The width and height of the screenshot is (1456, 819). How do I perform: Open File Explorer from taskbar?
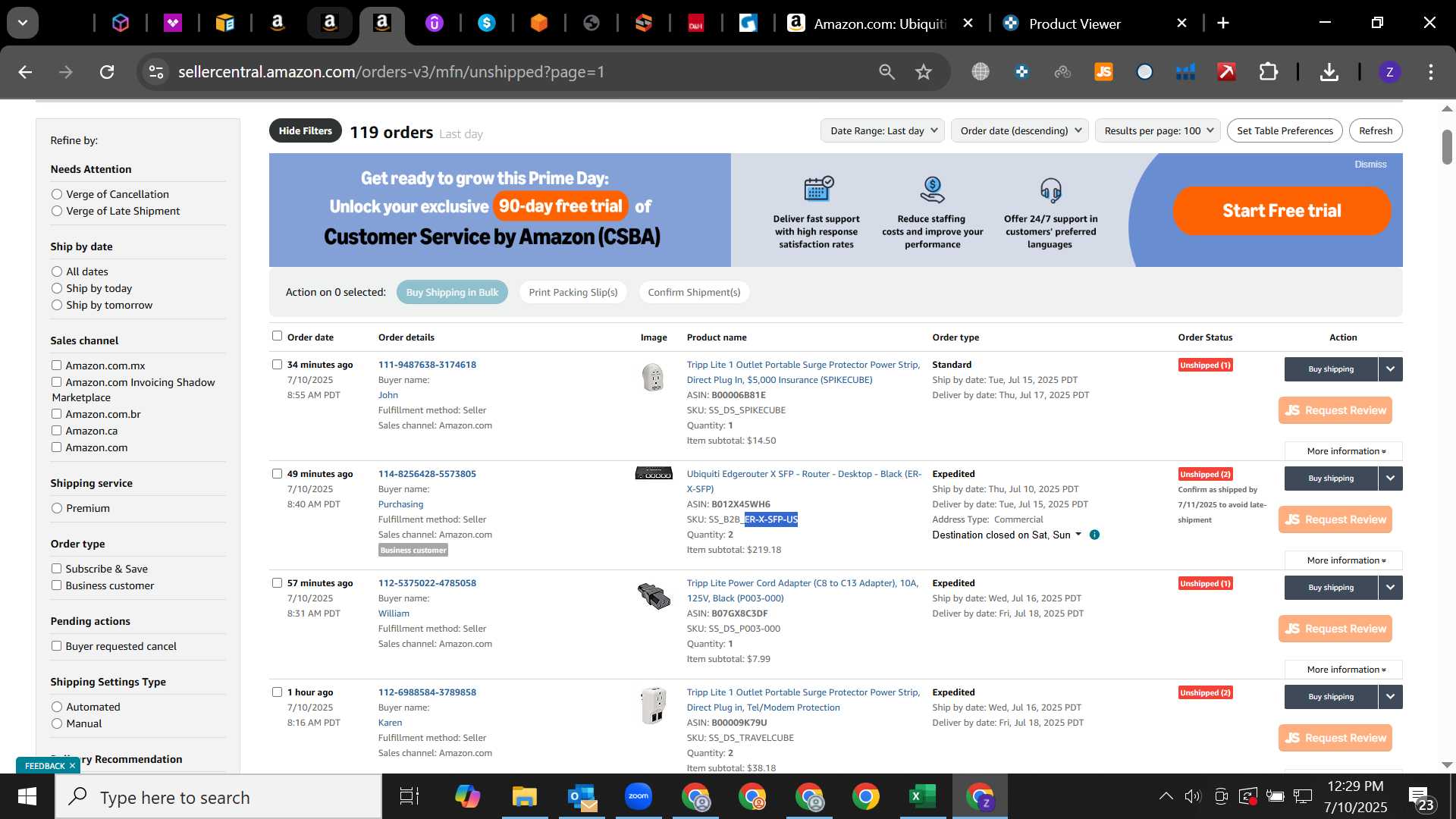(524, 797)
